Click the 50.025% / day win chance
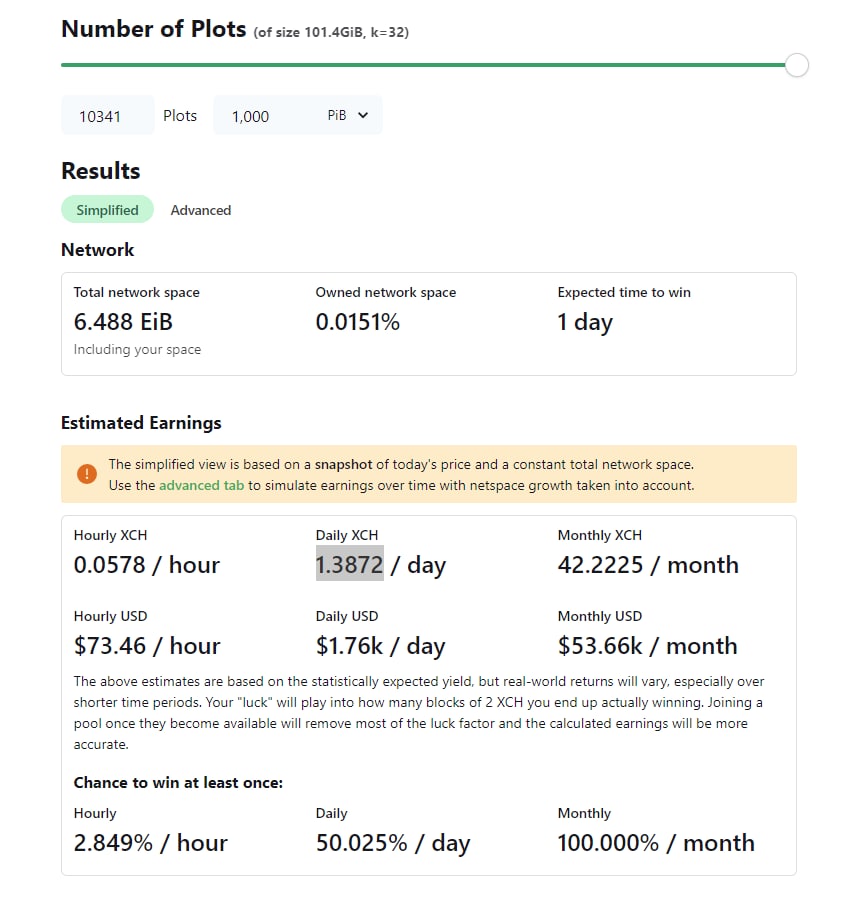 point(392,843)
